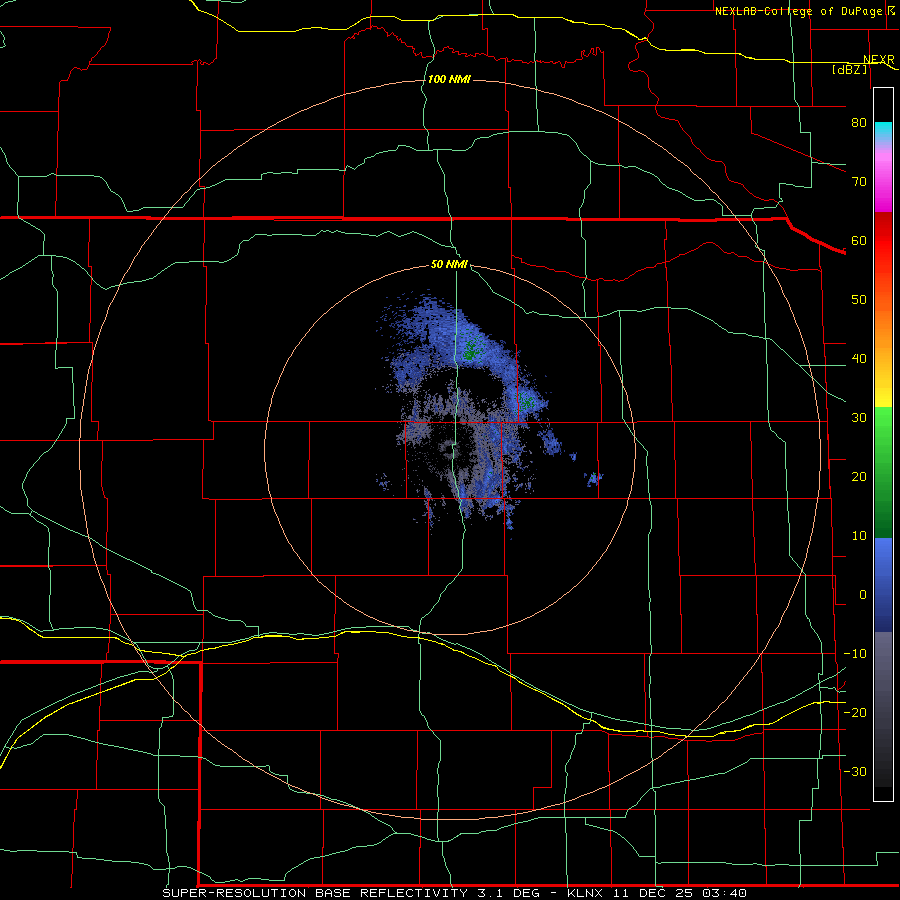
Task: Click the [dBZ] unit label
Action: (x=849, y=69)
